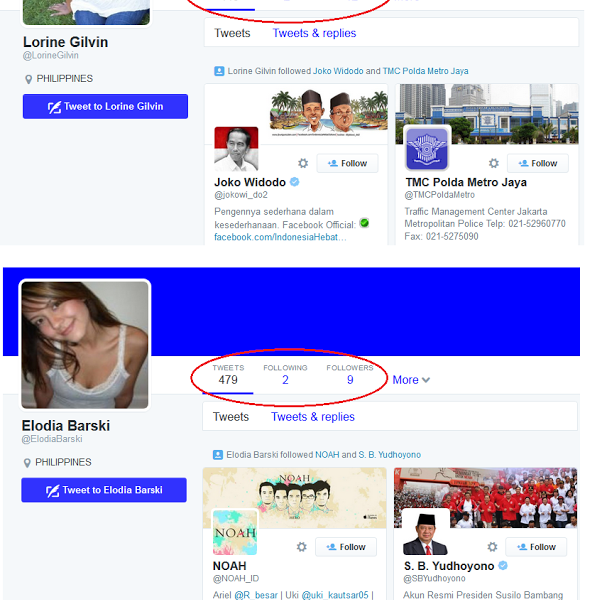
Task: Open S. B. Yudhoyono avatar photo
Action: pyautogui.click(x=425, y=532)
